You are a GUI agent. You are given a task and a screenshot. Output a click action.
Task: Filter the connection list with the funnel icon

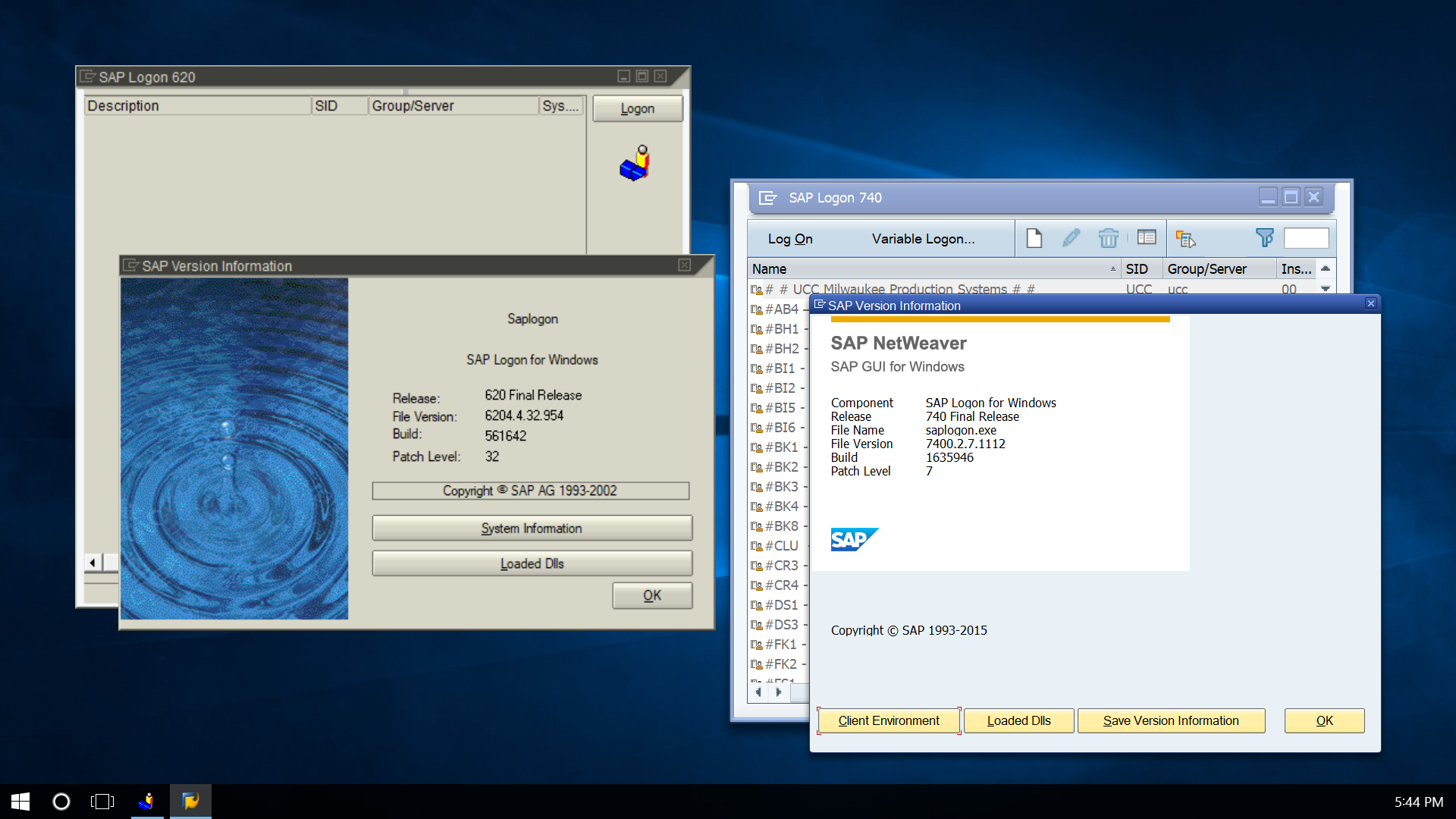click(x=1265, y=238)
